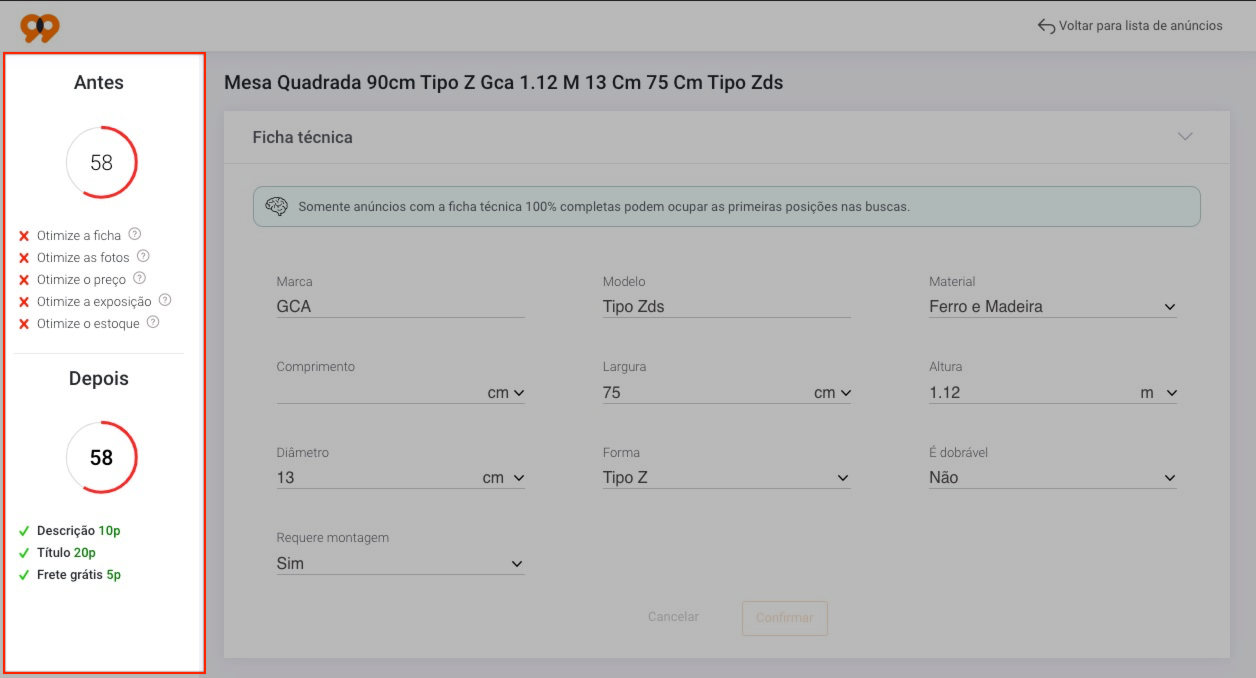Click Otimize o estoque text
The image size is (1256, 678).
point(88,324)
